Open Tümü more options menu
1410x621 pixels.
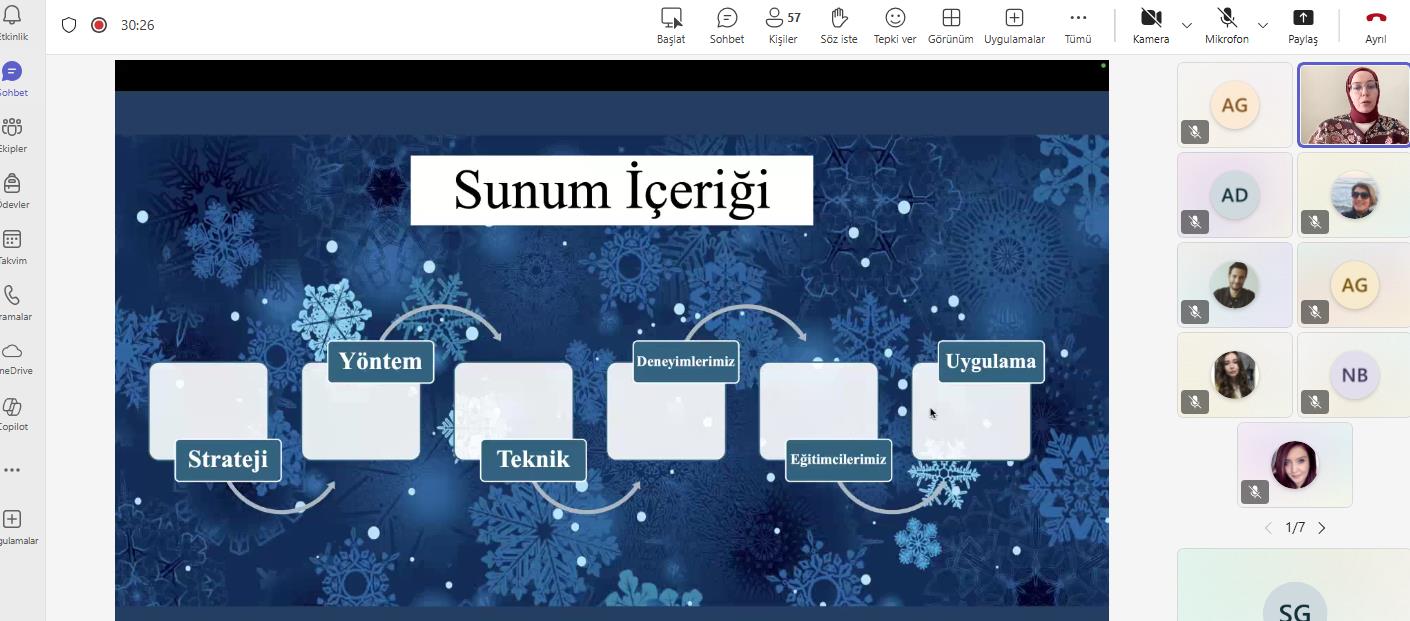(x=1077, y=25)
